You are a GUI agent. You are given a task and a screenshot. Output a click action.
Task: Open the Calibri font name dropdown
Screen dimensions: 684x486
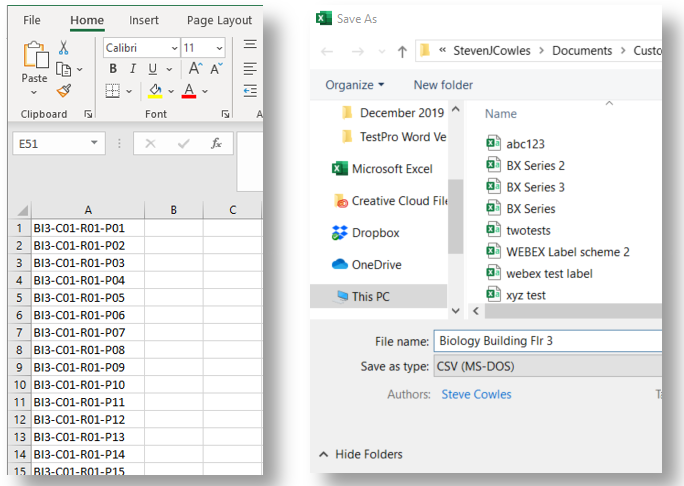click(174, 48)
